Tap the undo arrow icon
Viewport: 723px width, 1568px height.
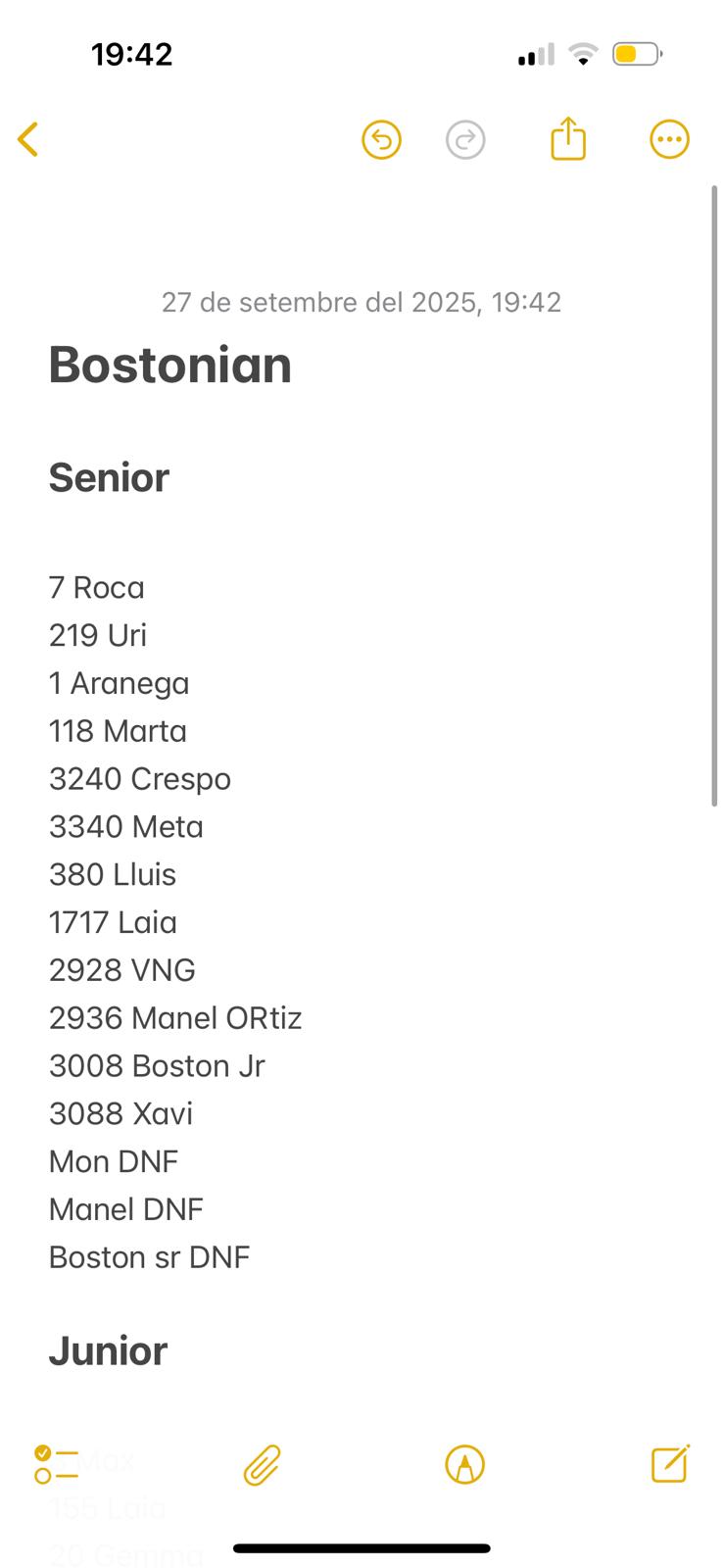pyautogui.click(x=381, y=140)
